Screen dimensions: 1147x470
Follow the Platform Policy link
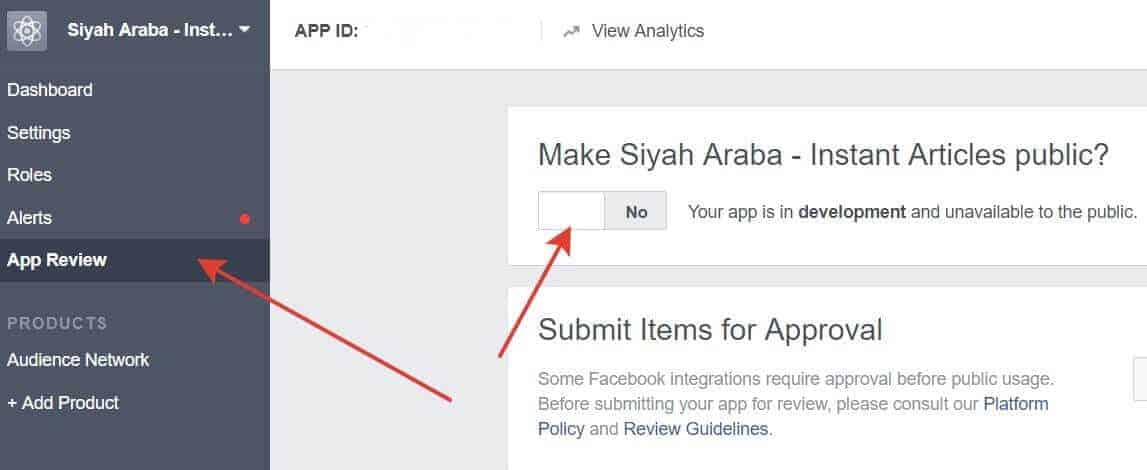(x=793, y=416)
